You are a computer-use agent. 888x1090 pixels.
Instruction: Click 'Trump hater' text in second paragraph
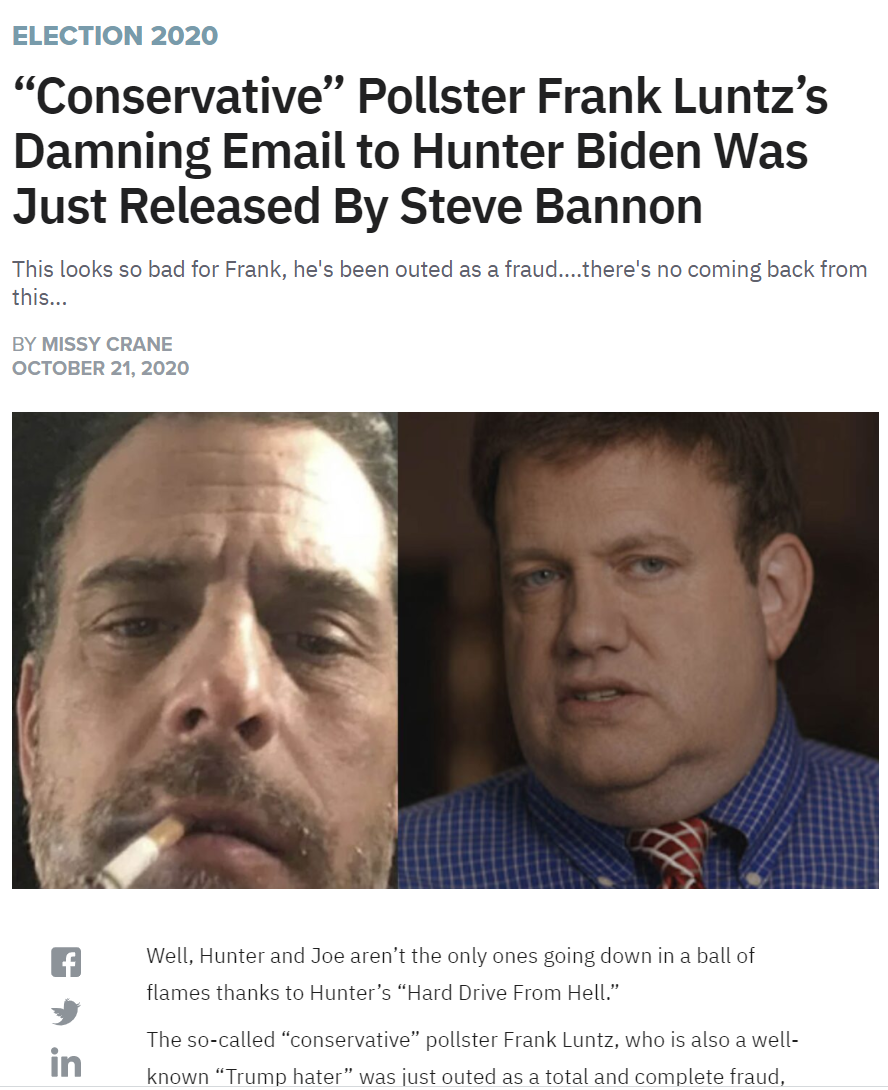(x=282, y=1077)
